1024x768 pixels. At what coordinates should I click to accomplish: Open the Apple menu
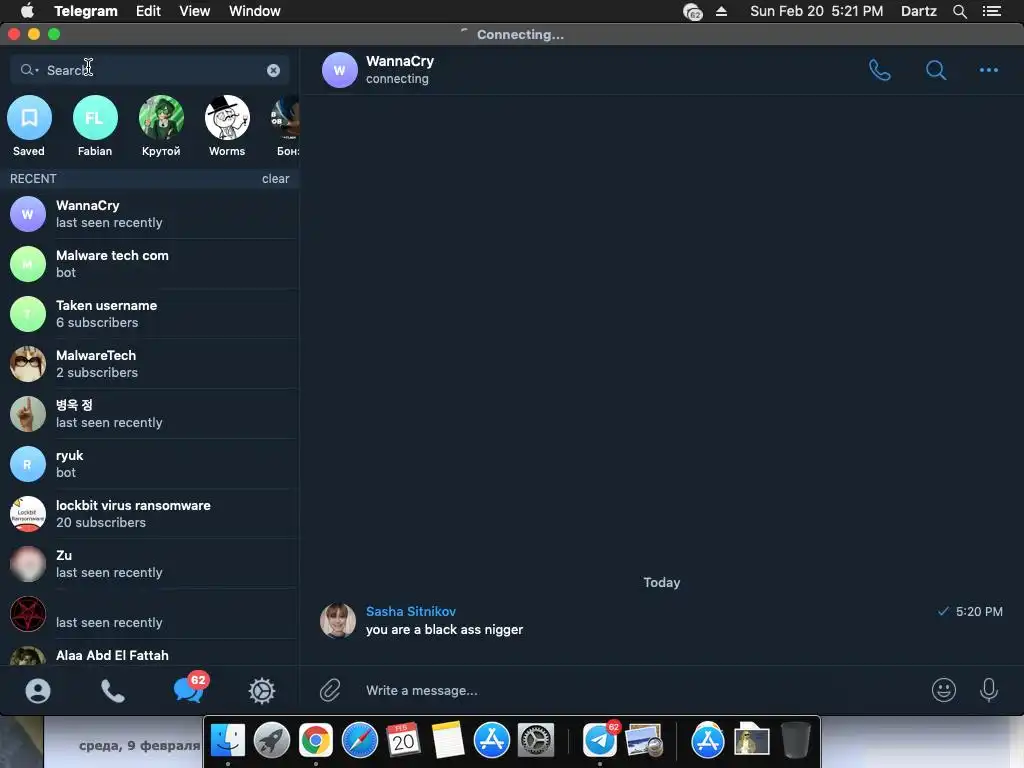(x=27, y=11)
